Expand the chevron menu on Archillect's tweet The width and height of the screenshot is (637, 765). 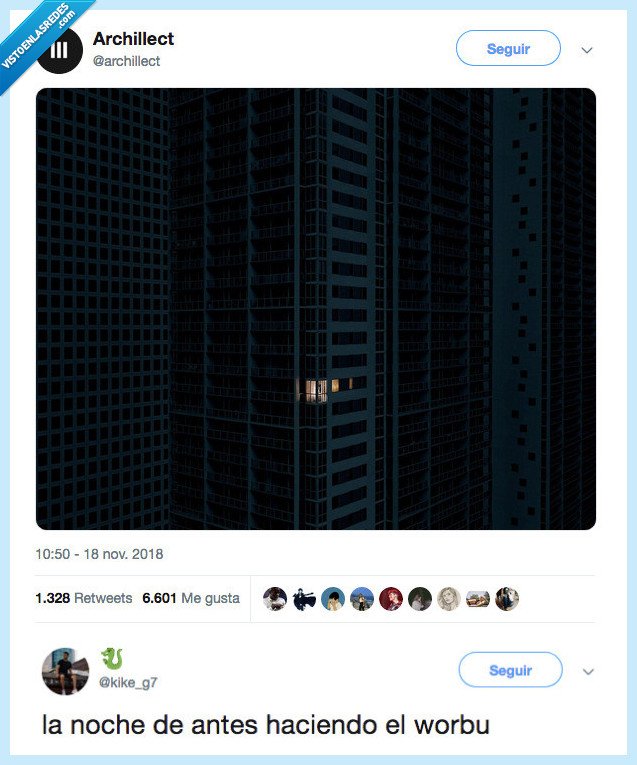point(587,50)
